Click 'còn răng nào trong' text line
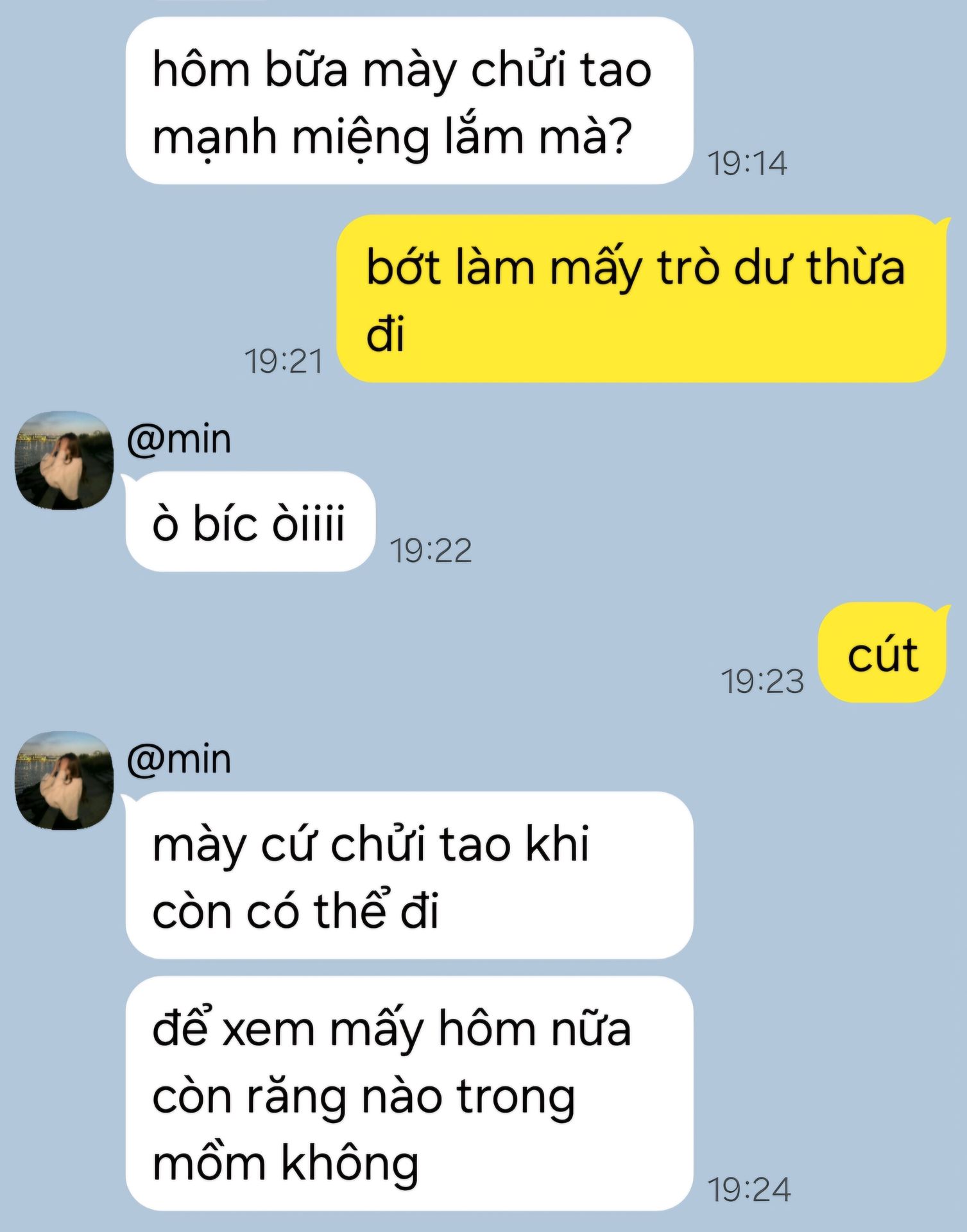The width and height of the screenshot is (967, 1232). [x=364, y=1098]
